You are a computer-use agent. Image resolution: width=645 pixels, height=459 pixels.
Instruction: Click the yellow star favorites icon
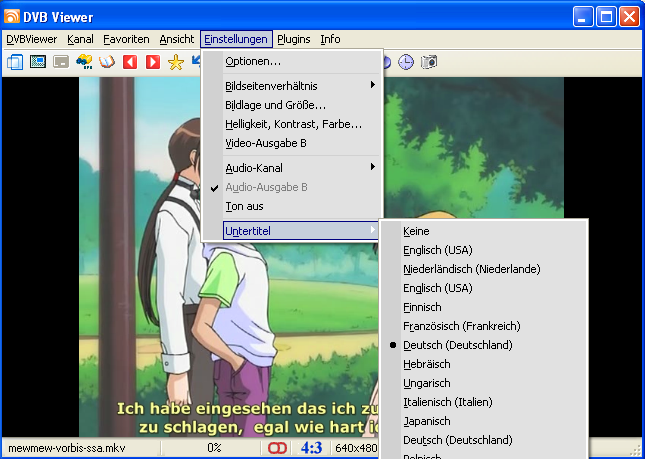(x=176, y=62)
